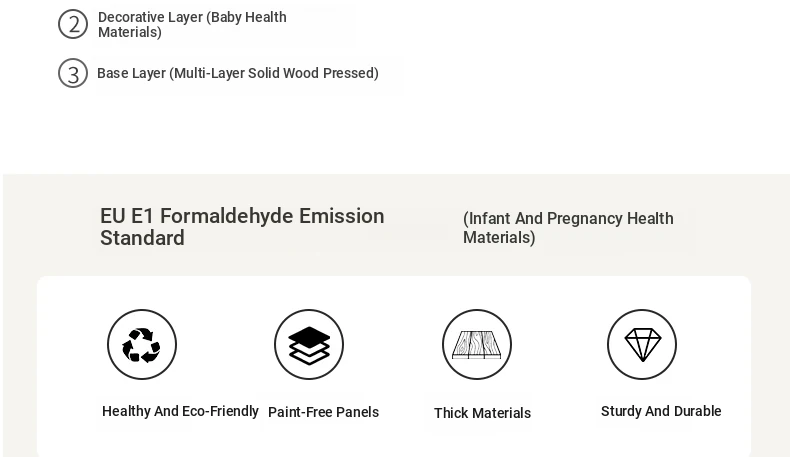Click the Base Layer (Multi-Layer Solid Wood Pressed) text
This screenshot has width=790, height=457.
[x=238, y=73]
